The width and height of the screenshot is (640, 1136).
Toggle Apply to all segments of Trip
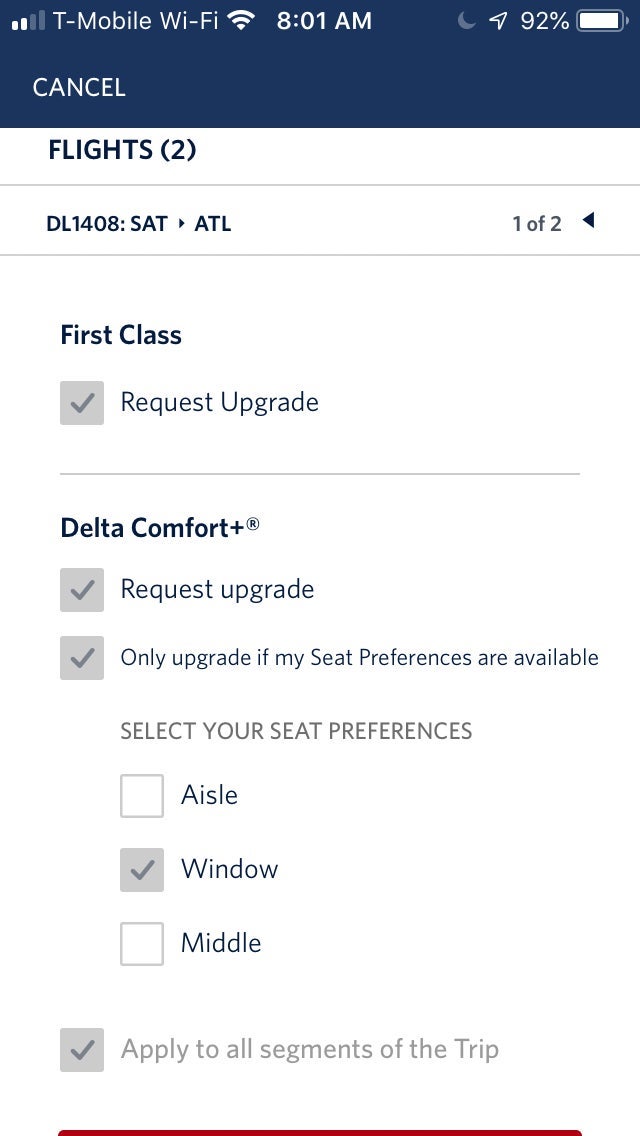tap(82, 1050)
